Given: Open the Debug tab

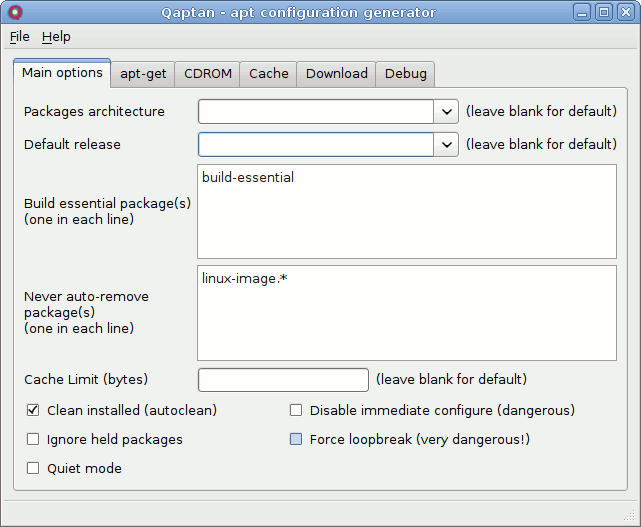Looking at the screenshot, I should point(406,74).
